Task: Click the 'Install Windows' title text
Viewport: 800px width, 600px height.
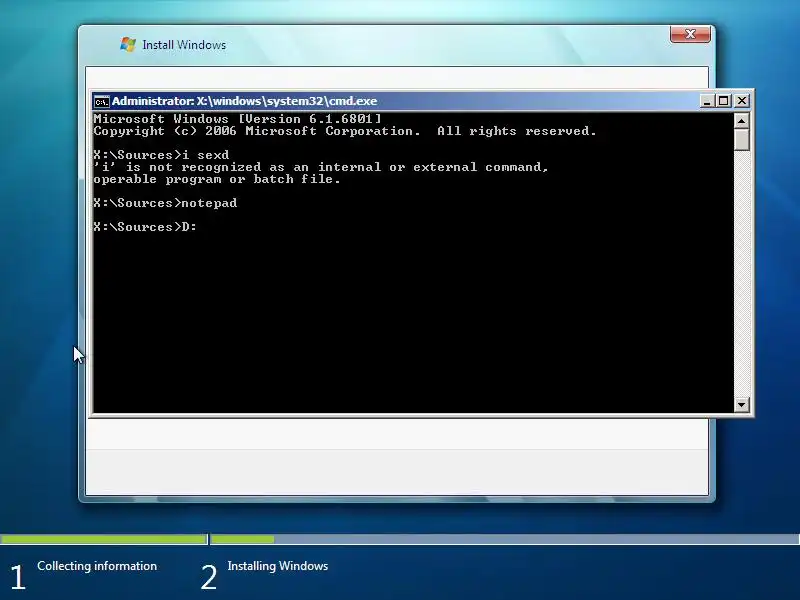Action: point(184,45)
